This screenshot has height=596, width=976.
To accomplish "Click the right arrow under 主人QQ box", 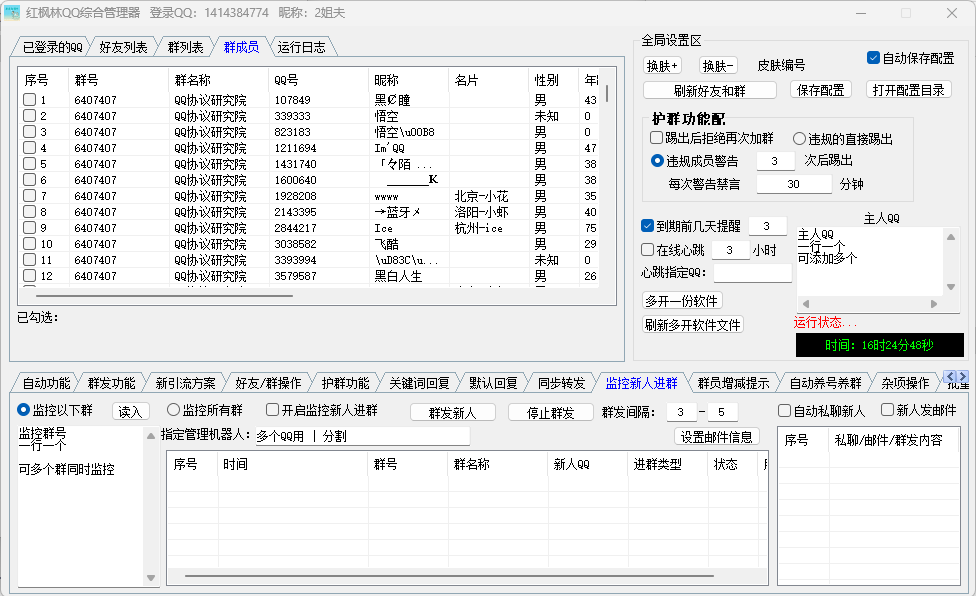I will tap(936, 303).
